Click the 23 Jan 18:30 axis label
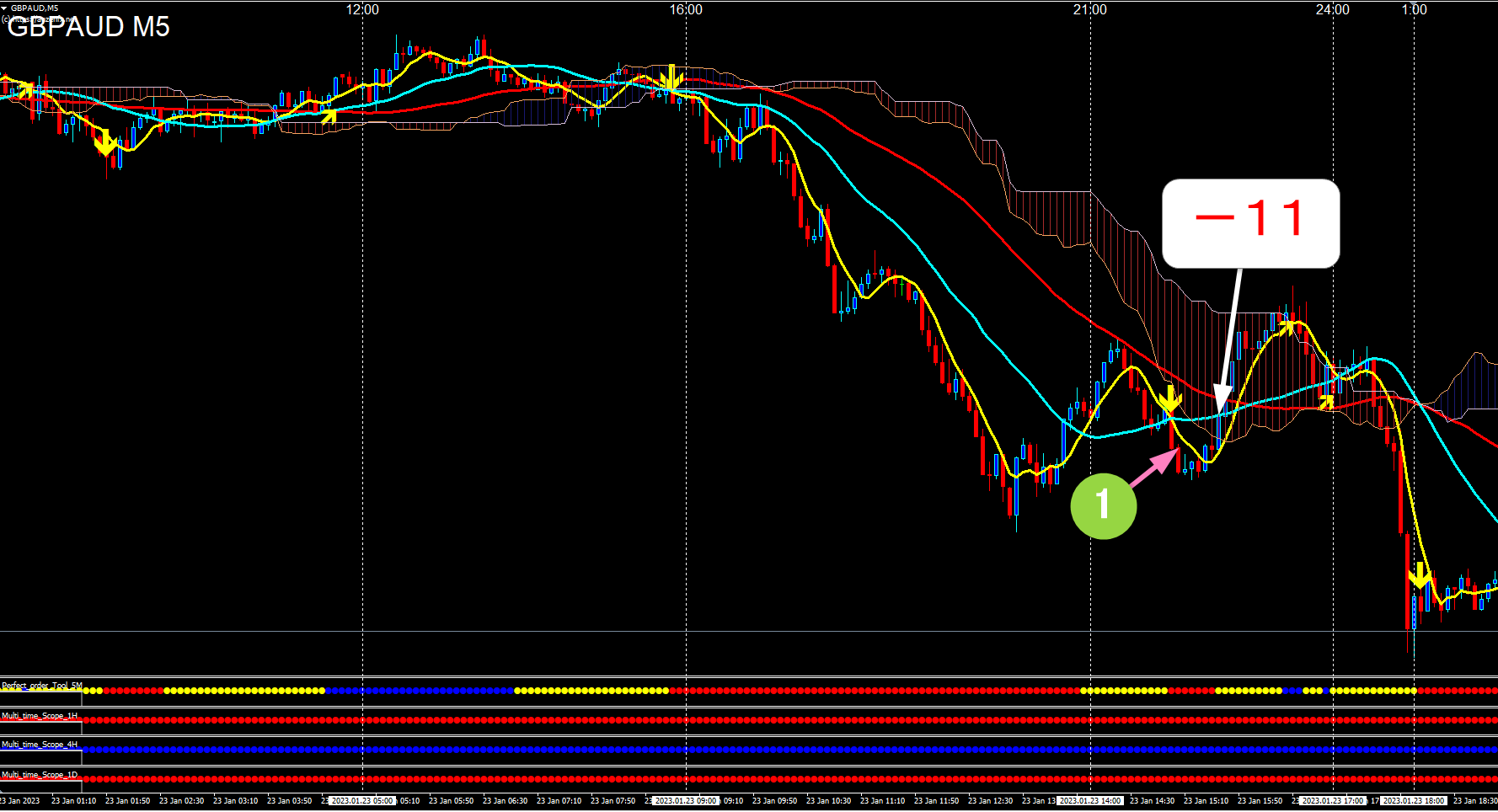This screenshot has width=1498, height=812. point(1475,801)
